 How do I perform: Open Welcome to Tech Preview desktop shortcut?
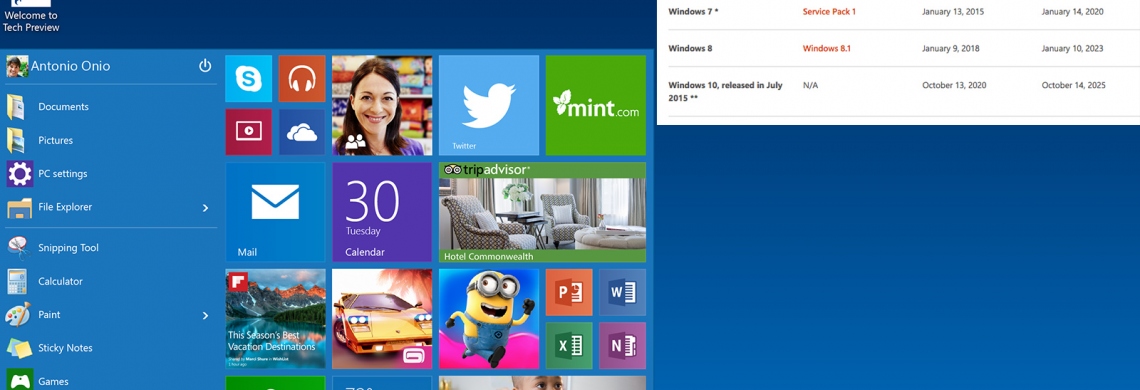click(x=31, y=16)
